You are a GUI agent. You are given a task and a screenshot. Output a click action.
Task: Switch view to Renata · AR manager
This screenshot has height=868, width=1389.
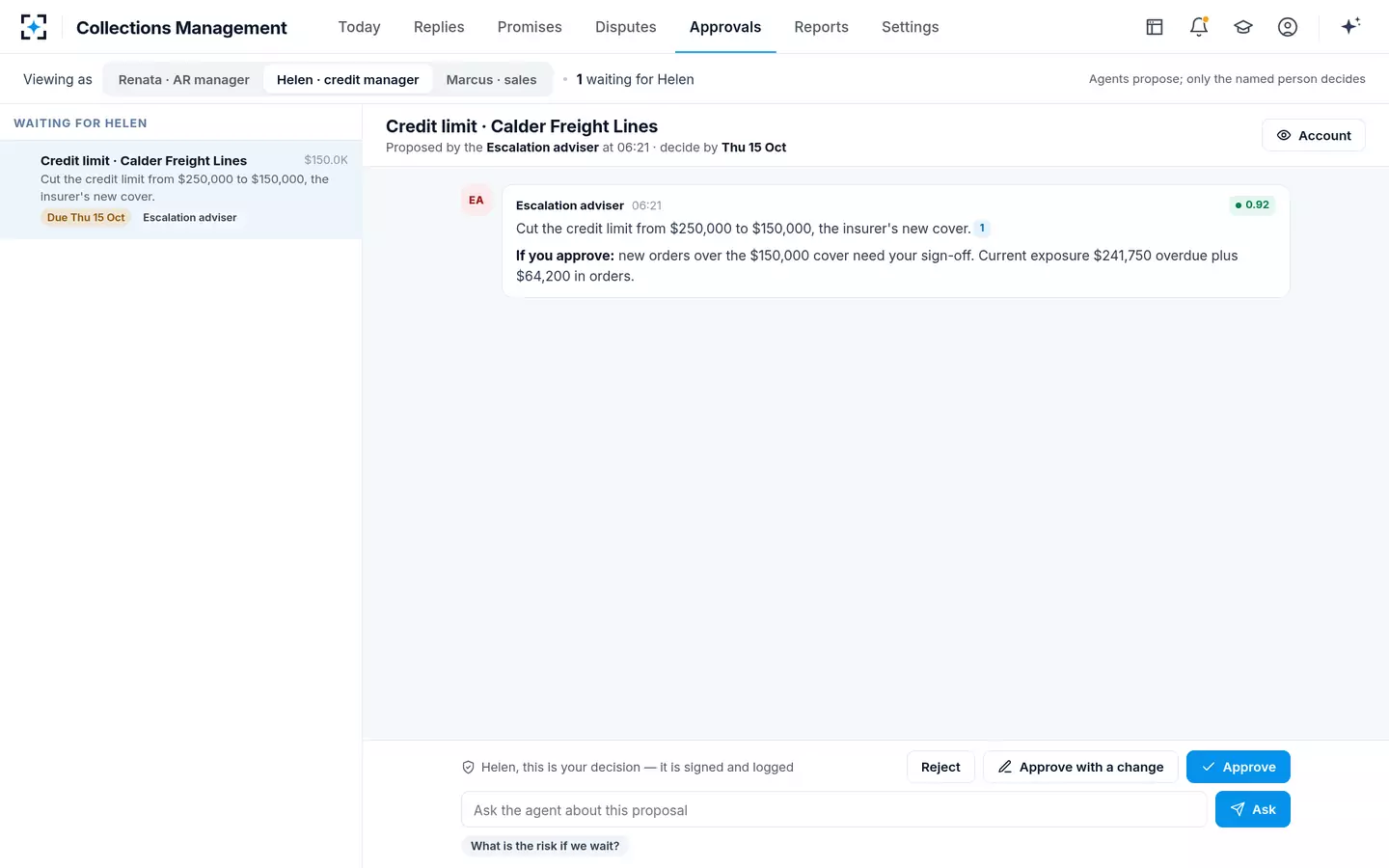point(183,79)
